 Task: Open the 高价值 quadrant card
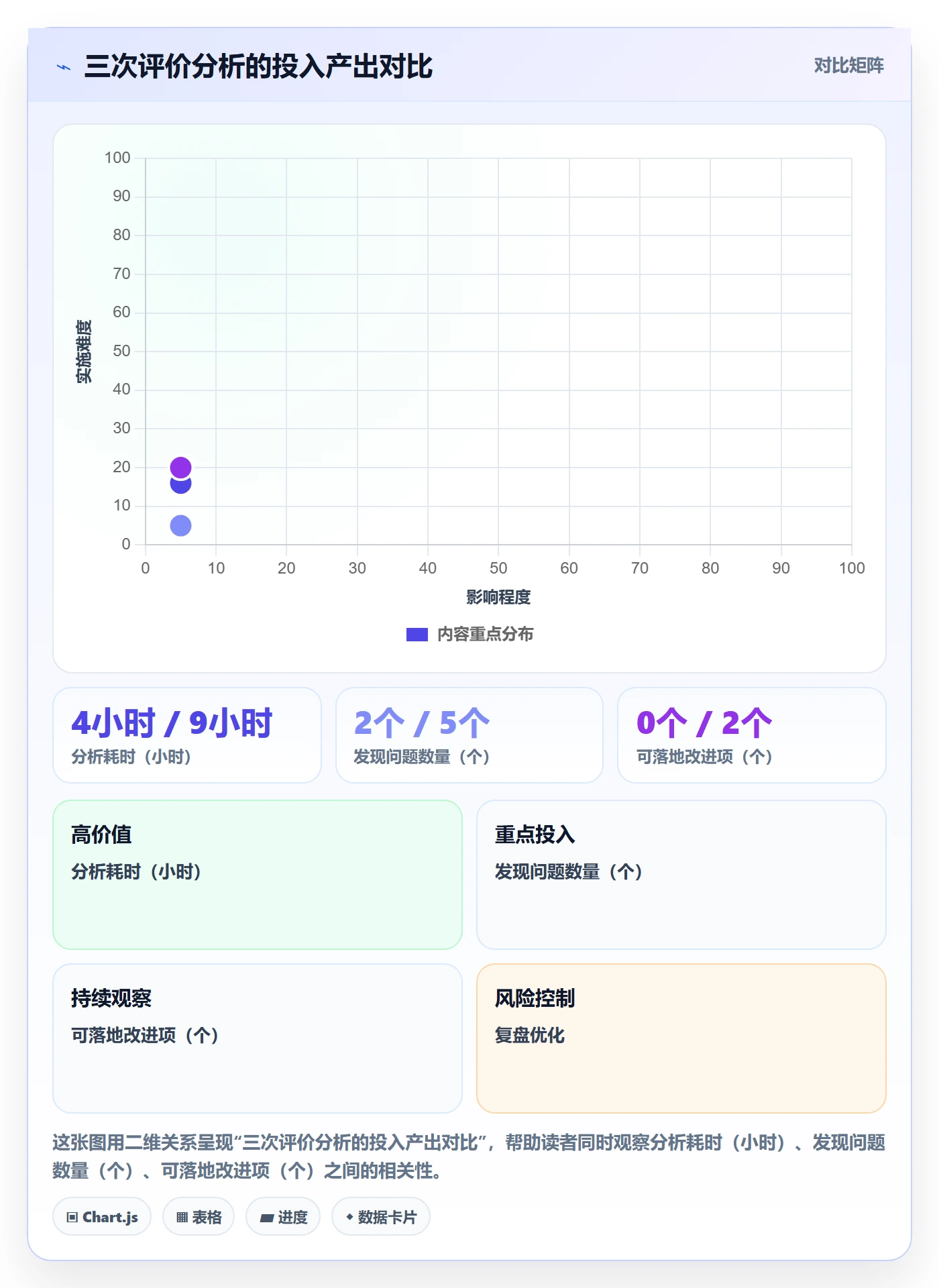258,875
